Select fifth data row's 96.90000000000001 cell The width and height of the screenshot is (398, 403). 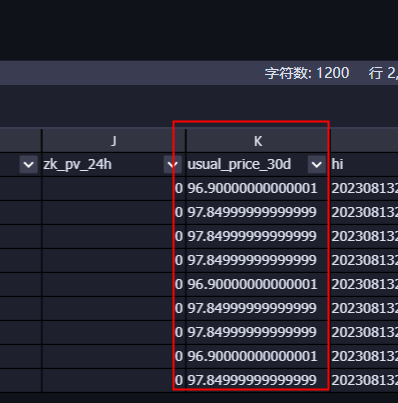coord(258,284)
